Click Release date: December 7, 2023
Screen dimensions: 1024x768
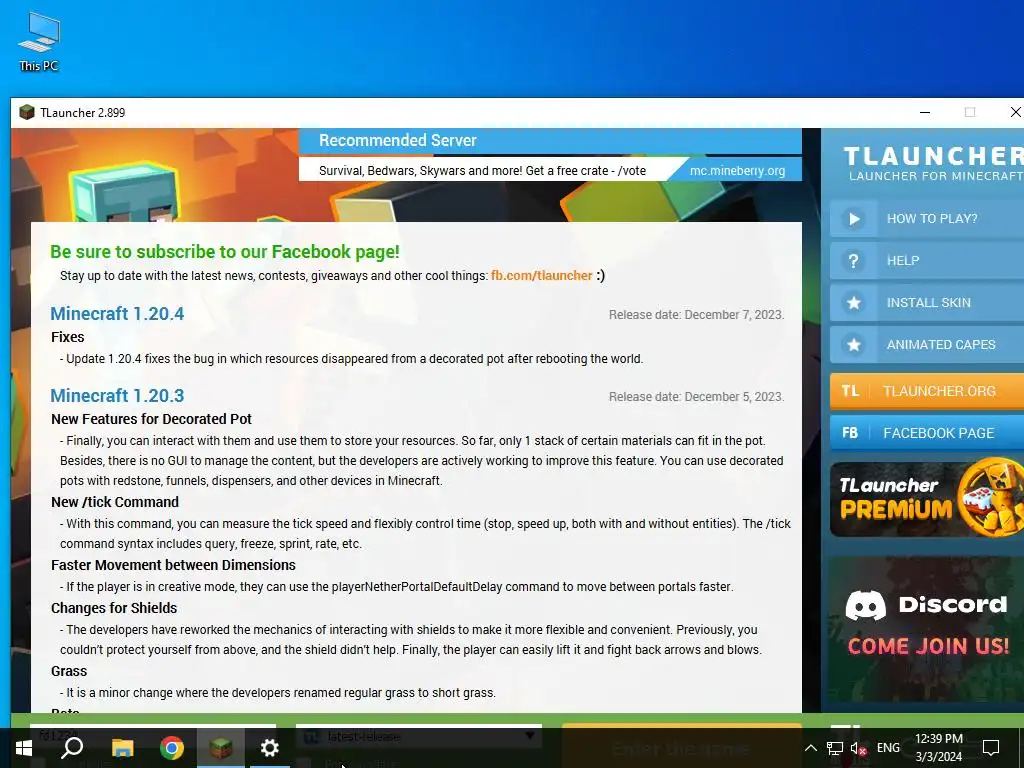(x=696, y=315)
